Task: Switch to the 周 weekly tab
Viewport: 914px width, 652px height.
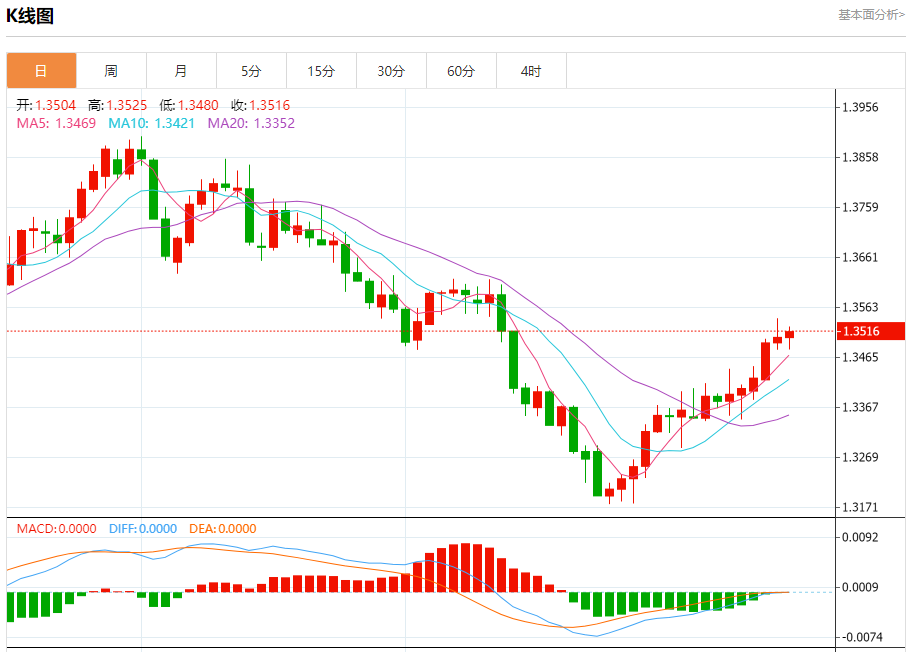Action: pos(111,71)
